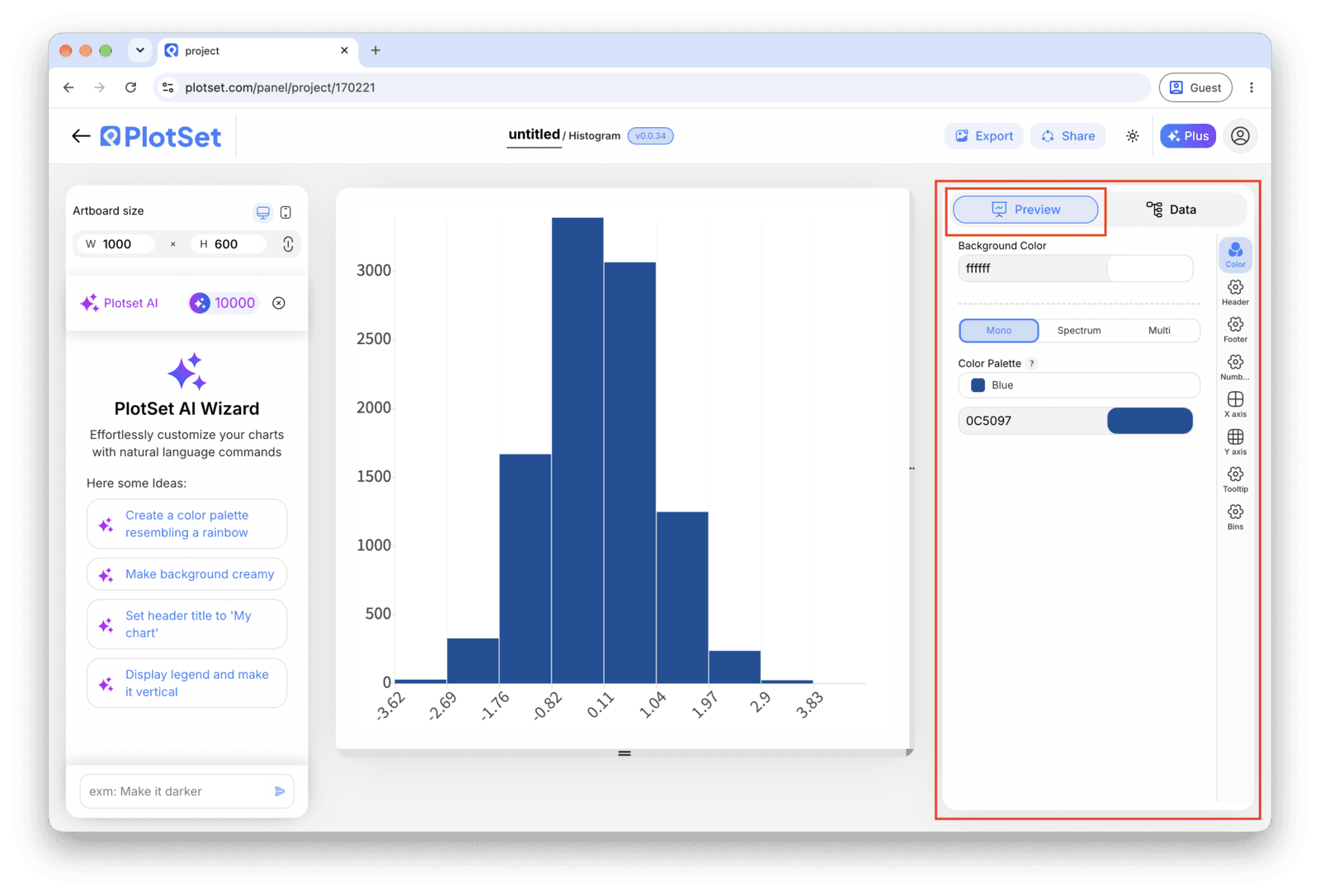Click the Guest profile button
The width and height of the screenshot is (1320, 896).
1195,87
